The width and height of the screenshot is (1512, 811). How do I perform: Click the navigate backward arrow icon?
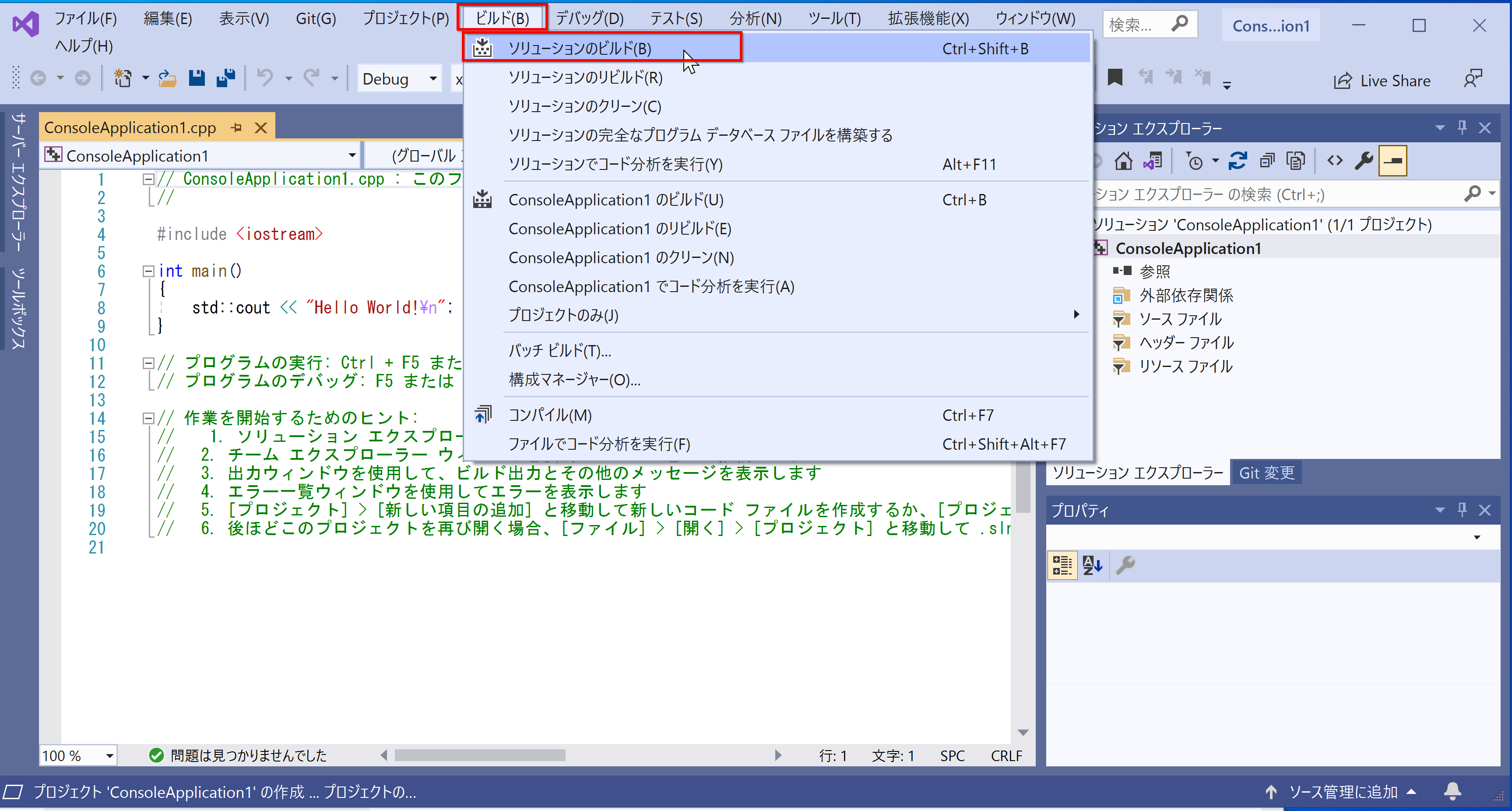point(38,78)
